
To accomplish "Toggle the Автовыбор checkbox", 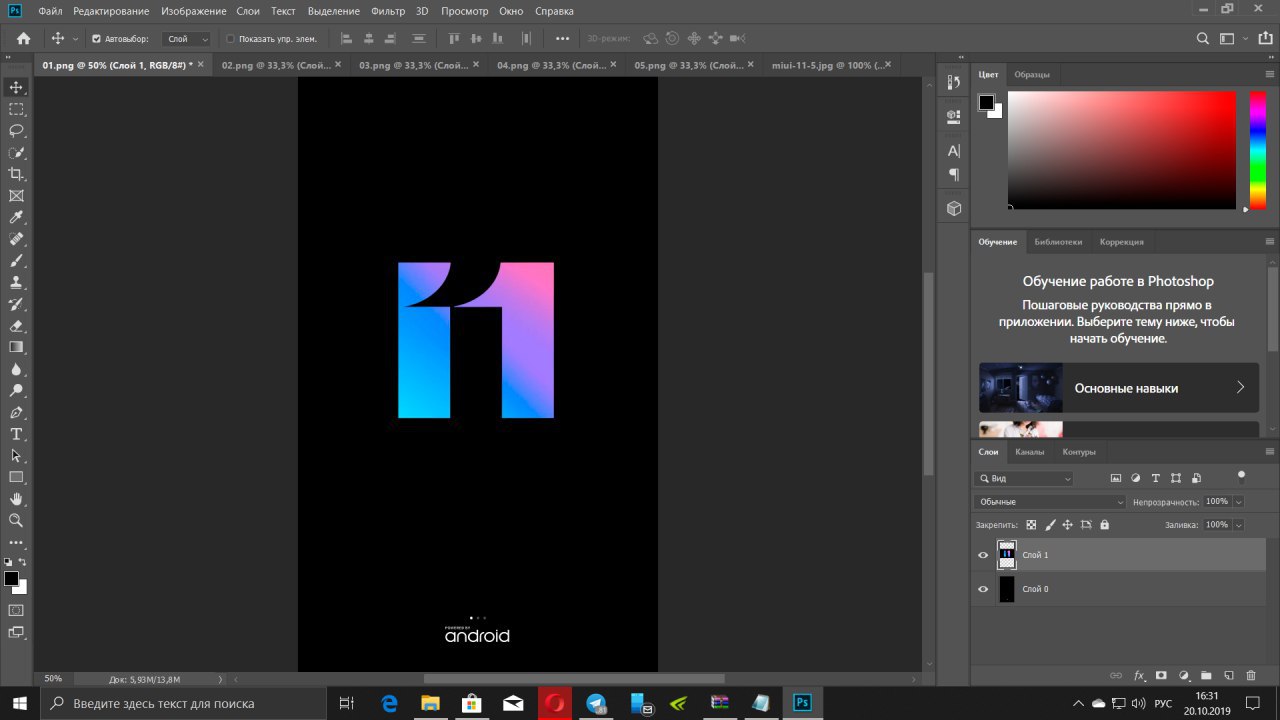I will click(96, 39).
